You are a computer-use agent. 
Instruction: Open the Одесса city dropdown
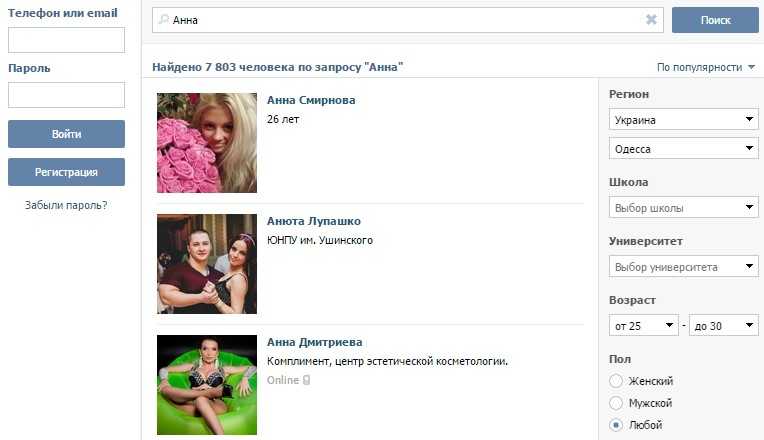coord(684,149)
